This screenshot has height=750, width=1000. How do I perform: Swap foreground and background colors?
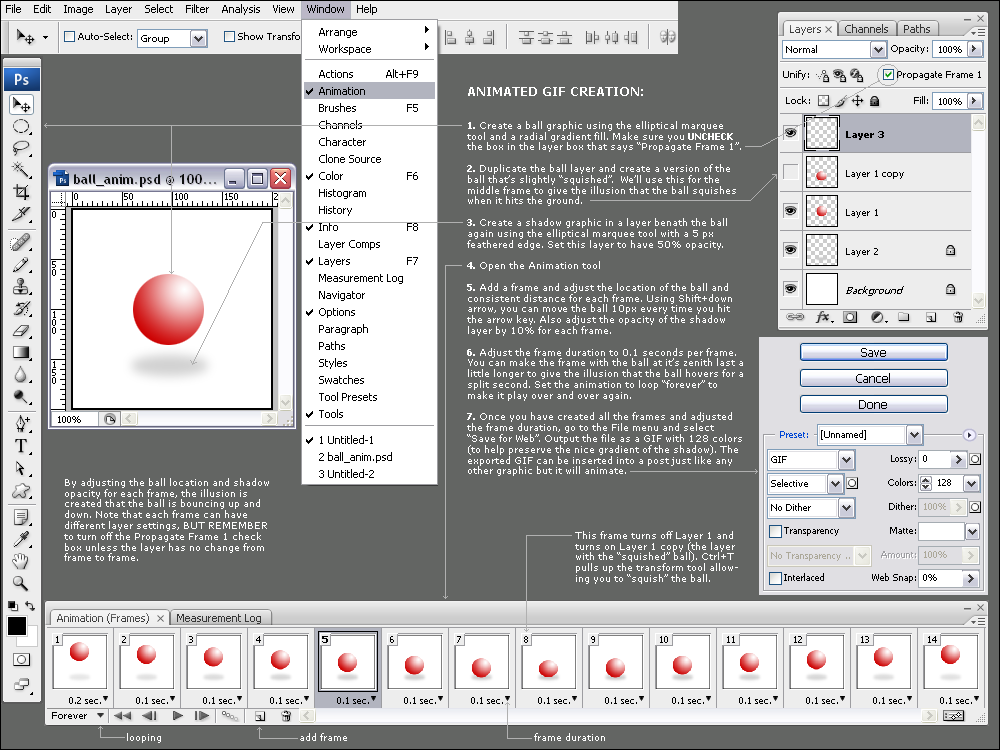click(x=30, y=605)
